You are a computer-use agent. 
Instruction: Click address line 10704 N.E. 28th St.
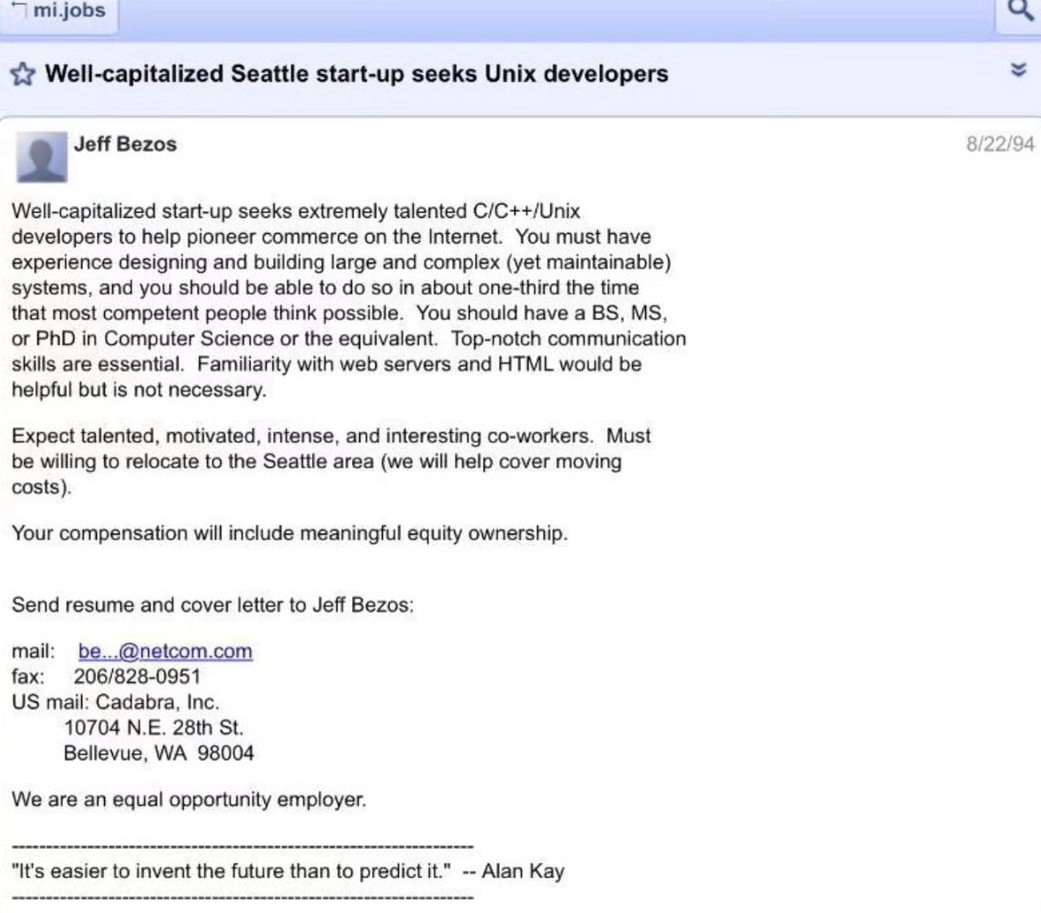[x=154, y=728]
